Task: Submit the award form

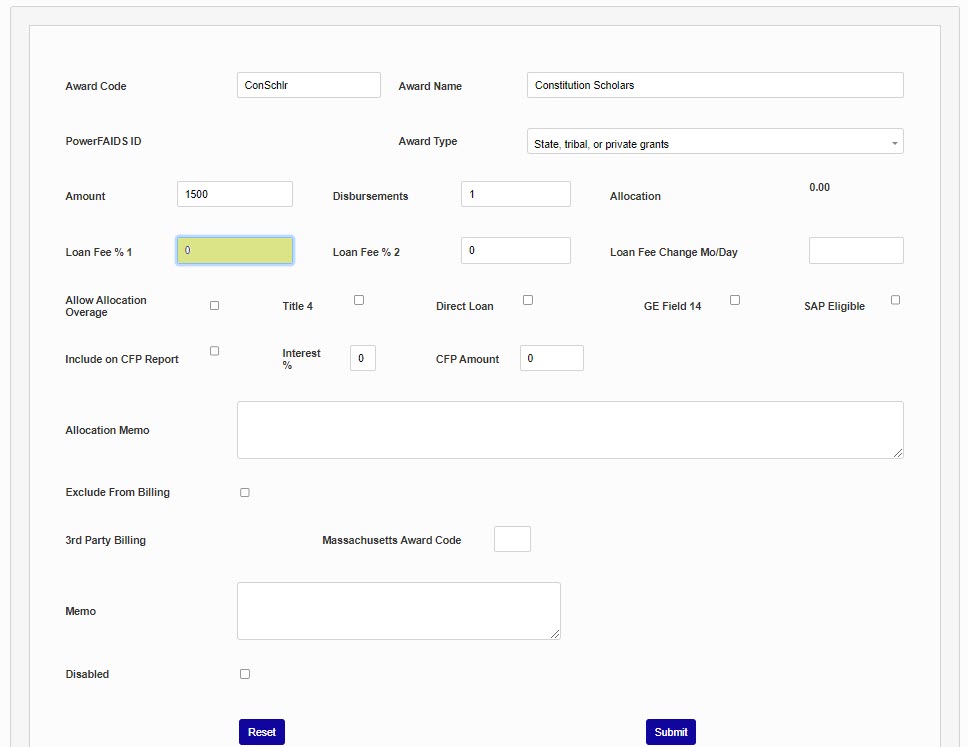Action: click(x=670, y=732)
